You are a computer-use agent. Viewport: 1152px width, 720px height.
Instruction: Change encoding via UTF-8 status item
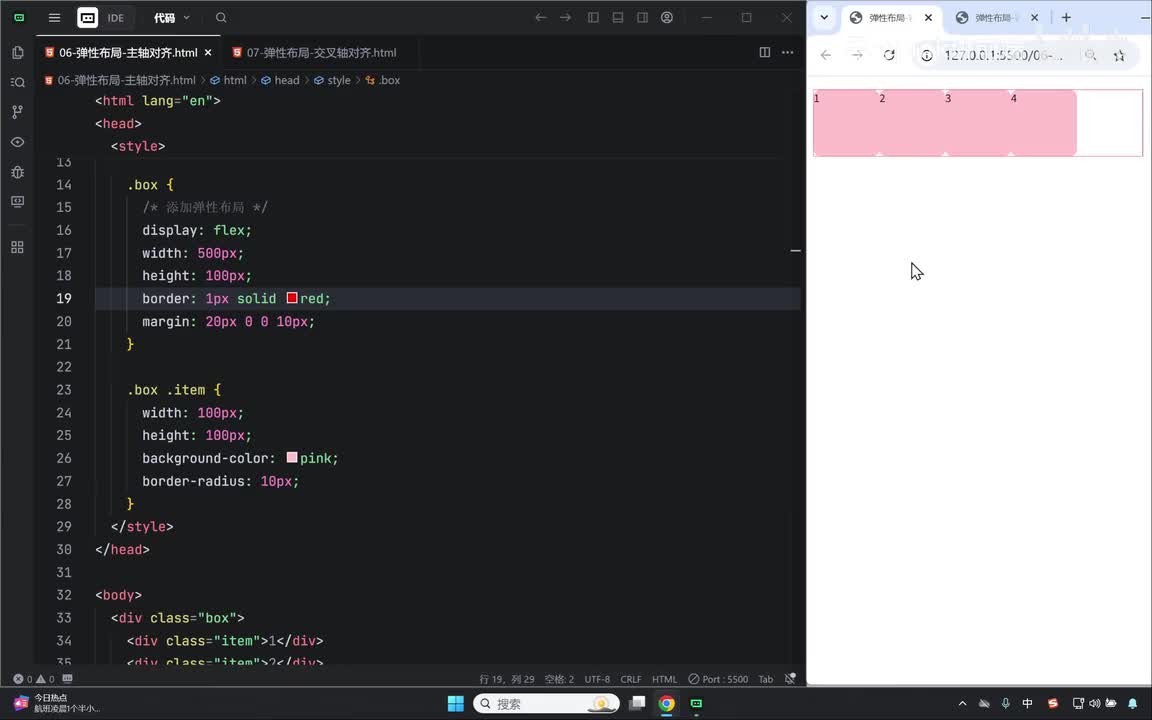click(597, 679)
